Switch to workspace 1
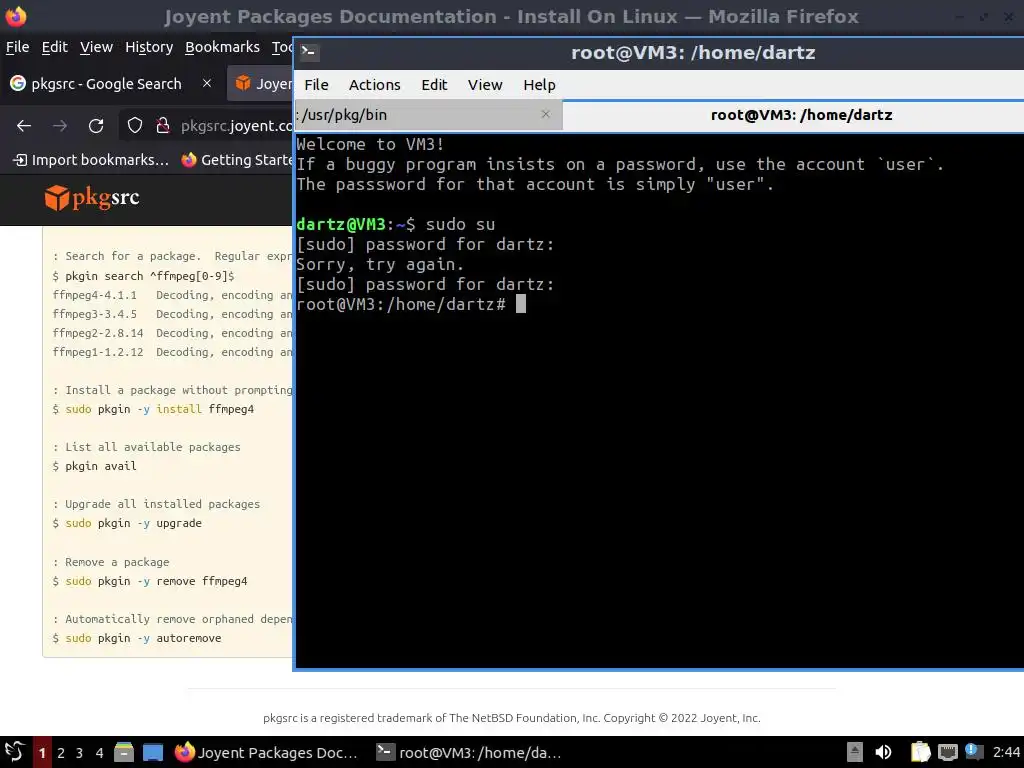 coord(42,753)
